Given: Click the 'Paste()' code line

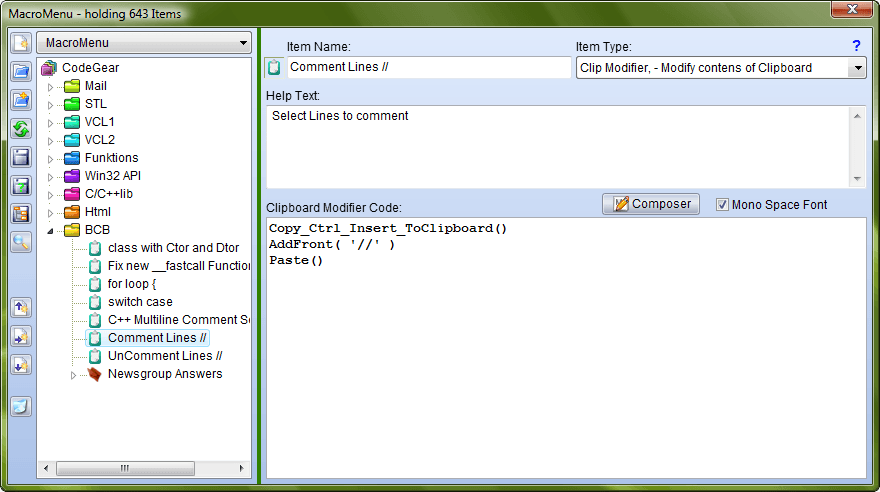Looking at the screenshot, I should pyautogui.click(x=296, y=260).
